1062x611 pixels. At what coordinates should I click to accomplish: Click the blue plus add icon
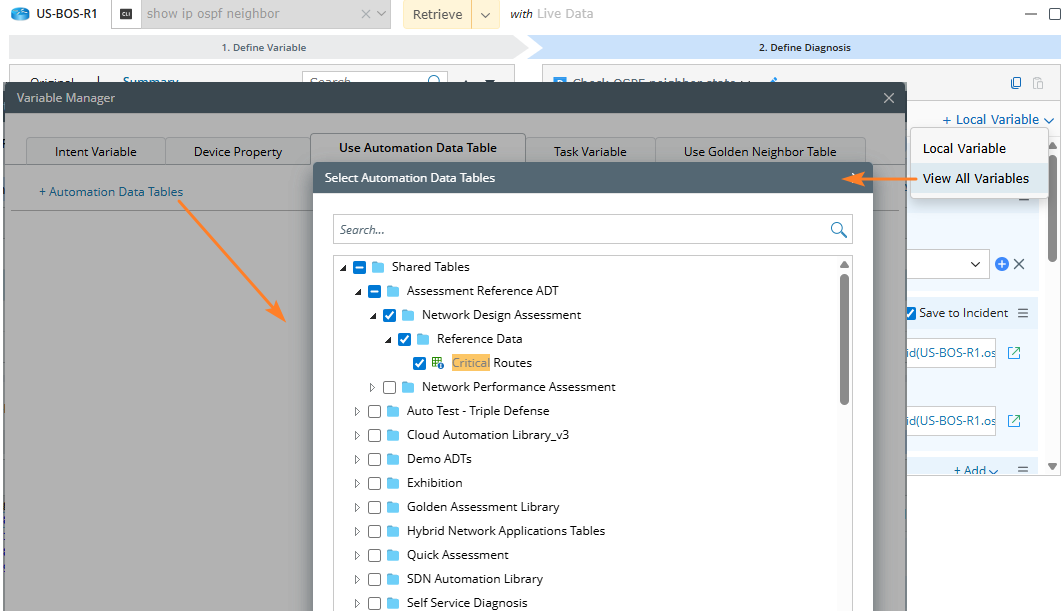click(x=1002, y=264)
